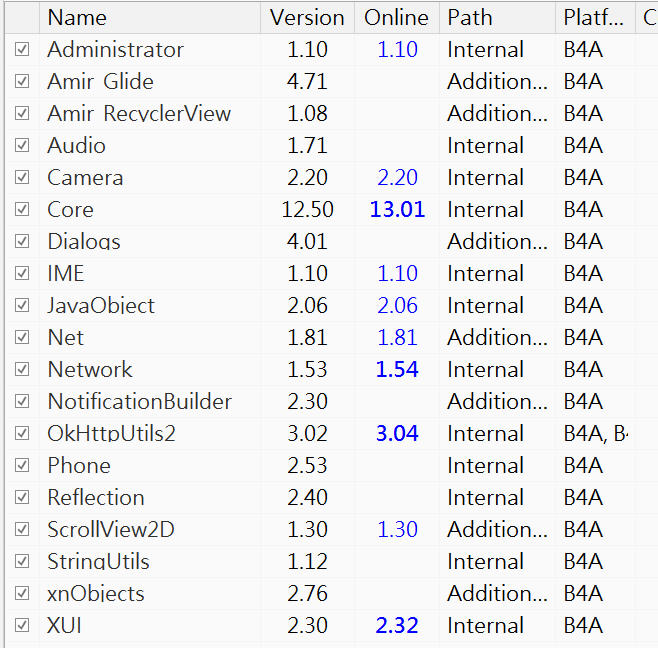The height and width of the screenshot is (648, 658).
Task: Click the Online column header
Action: coord(396,17)
